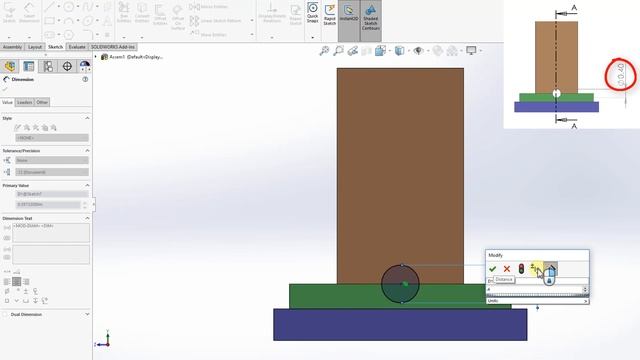Click the Mirror Entities tool

209,7
